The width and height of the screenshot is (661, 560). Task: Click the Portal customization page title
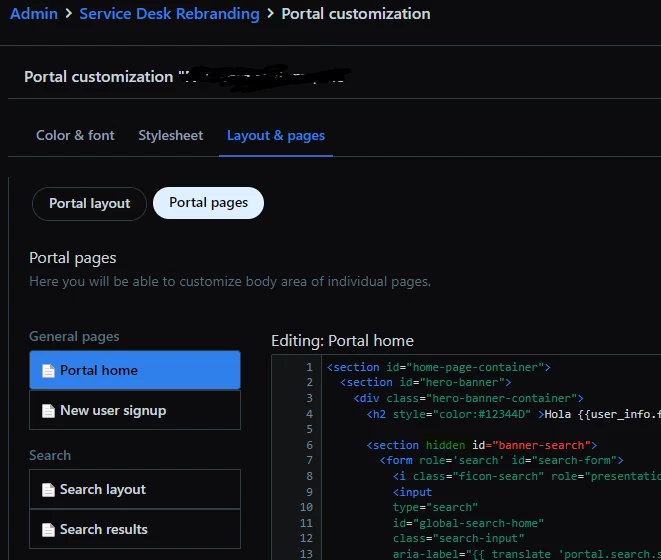point(99,77)
